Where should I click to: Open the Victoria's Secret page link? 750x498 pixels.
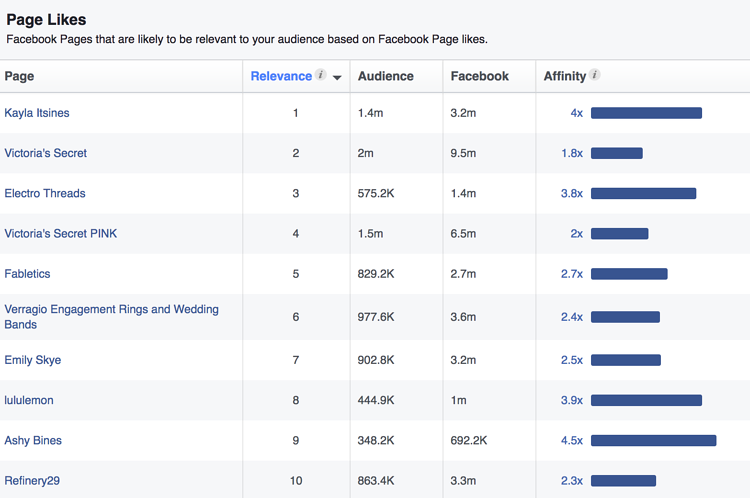click(x=45, y=153)
